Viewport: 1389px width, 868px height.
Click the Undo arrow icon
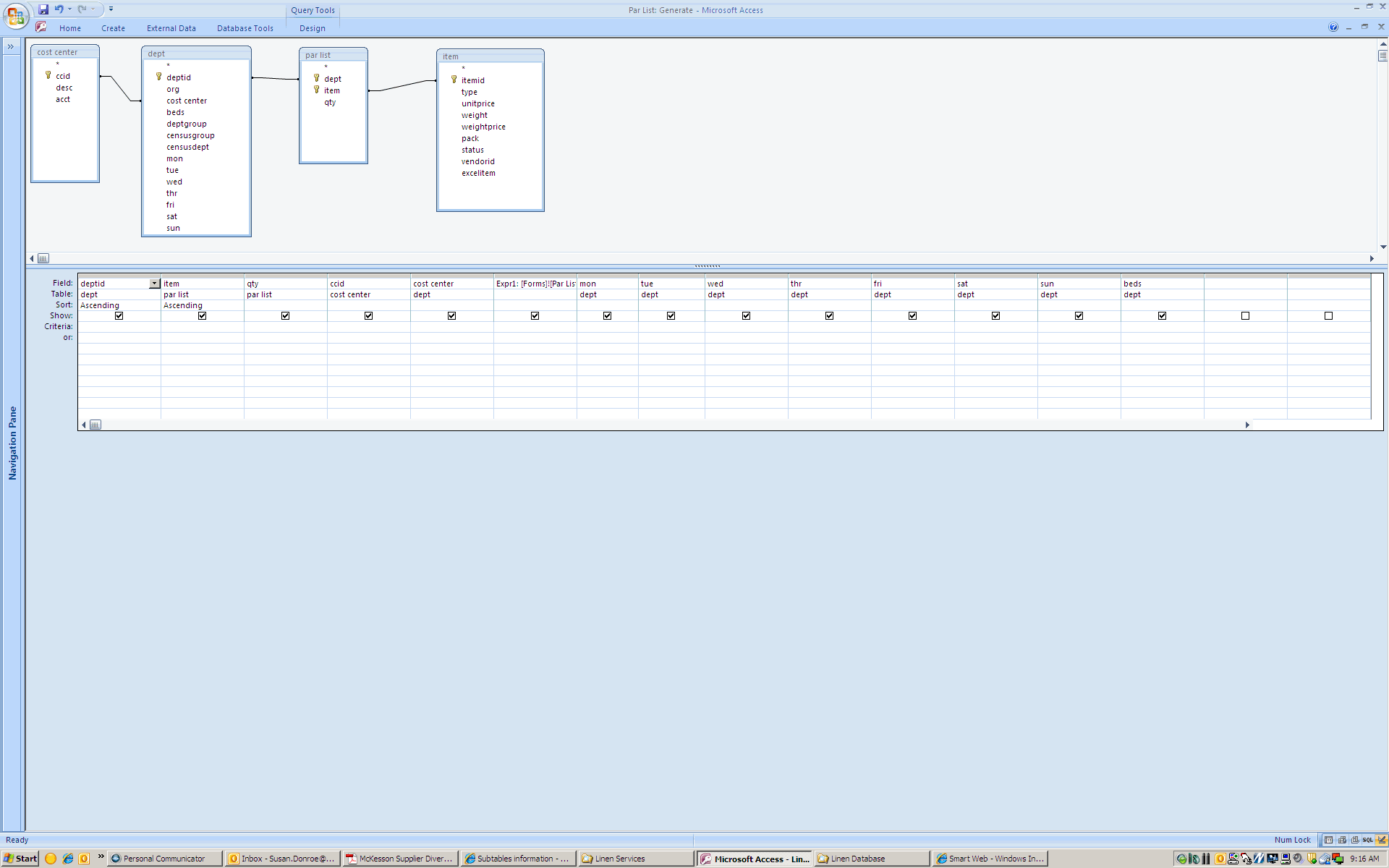59,9
